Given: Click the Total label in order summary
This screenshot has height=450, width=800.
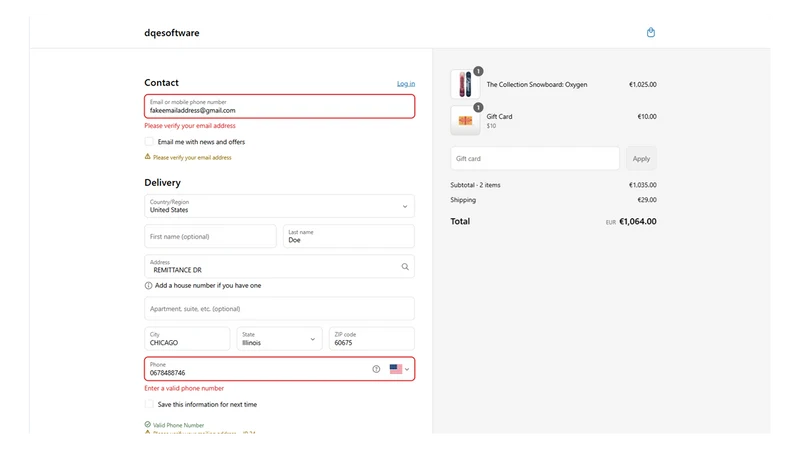Looking at the screenshot, I should [x=460, y=221].
